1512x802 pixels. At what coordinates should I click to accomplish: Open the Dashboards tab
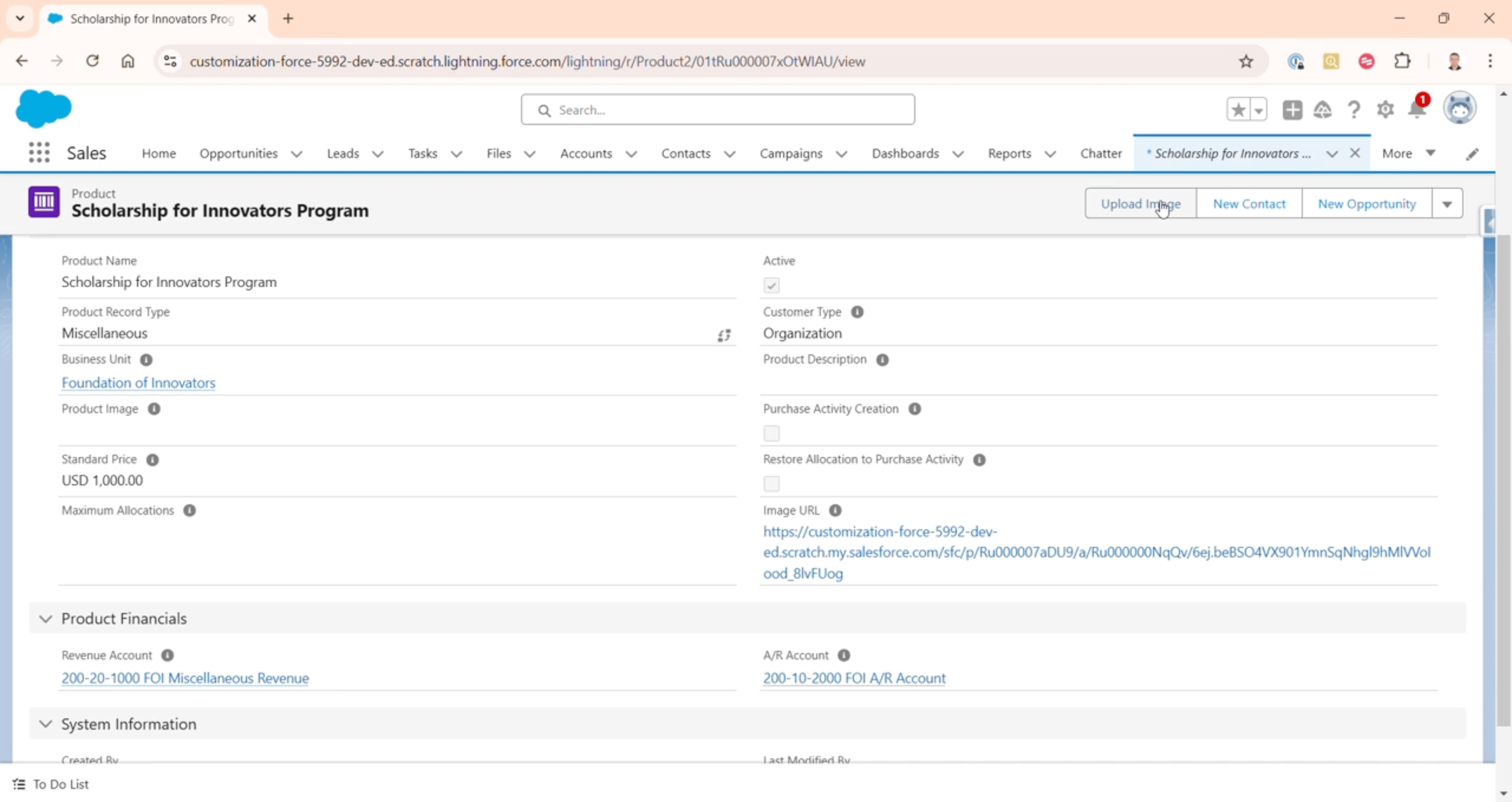(x=905, y=153)
